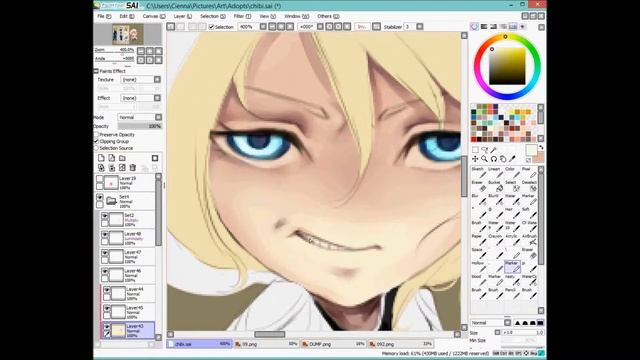Select the flat brush edge shape
Viewport: 640px width, 360px height.
(x=540, y=323)
